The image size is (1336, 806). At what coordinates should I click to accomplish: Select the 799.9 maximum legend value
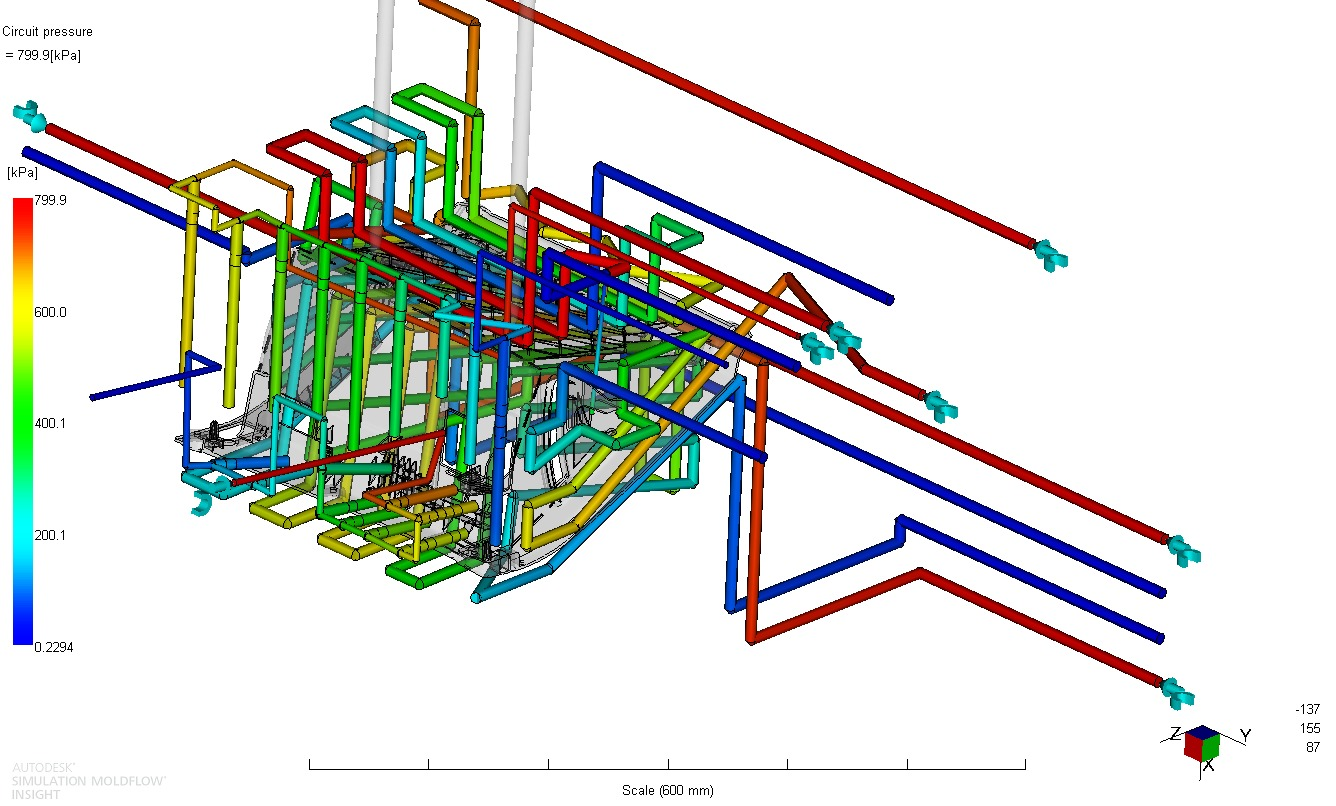click(50, 201)
